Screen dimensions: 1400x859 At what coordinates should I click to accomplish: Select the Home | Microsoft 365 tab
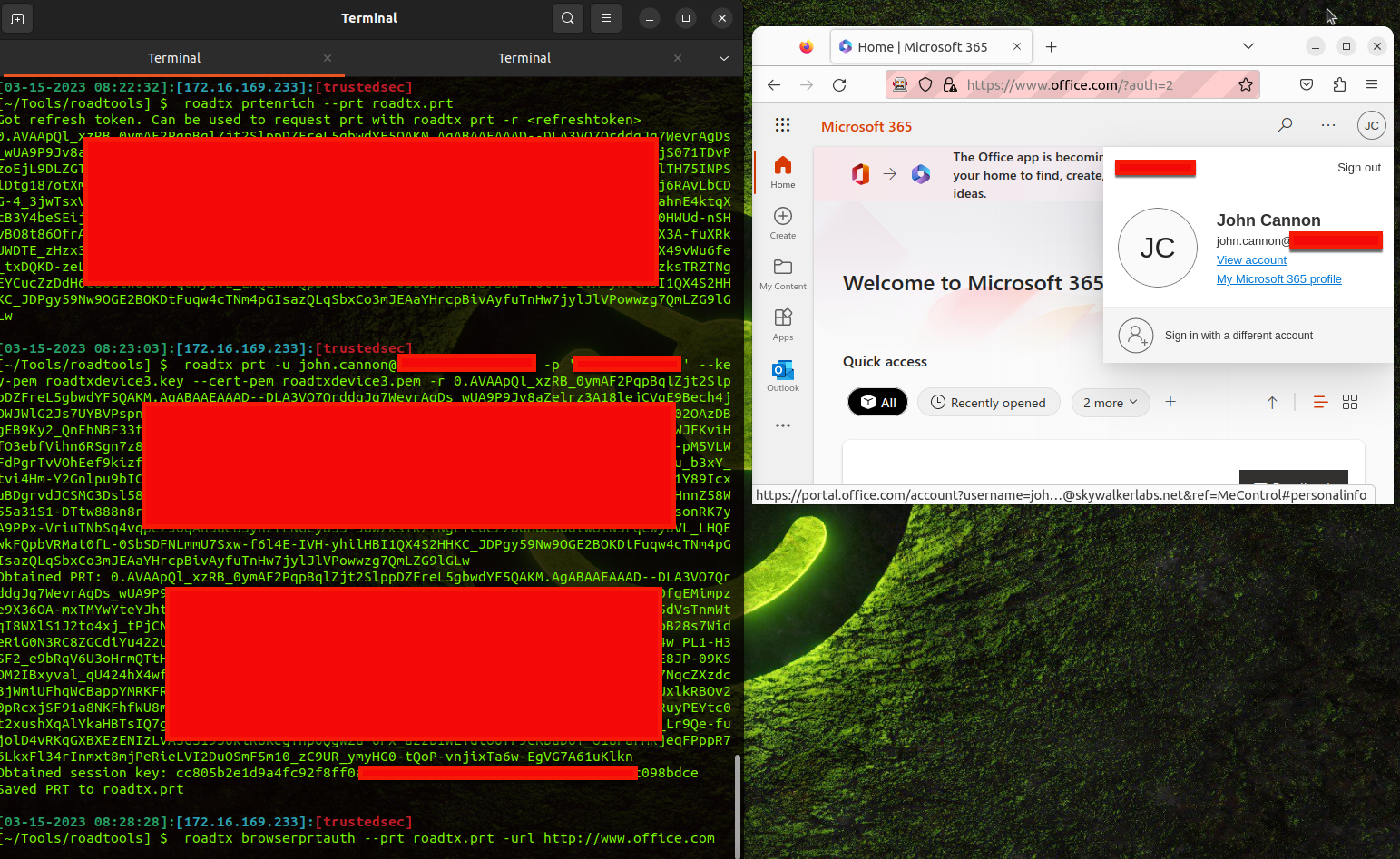tap(930, 47)
